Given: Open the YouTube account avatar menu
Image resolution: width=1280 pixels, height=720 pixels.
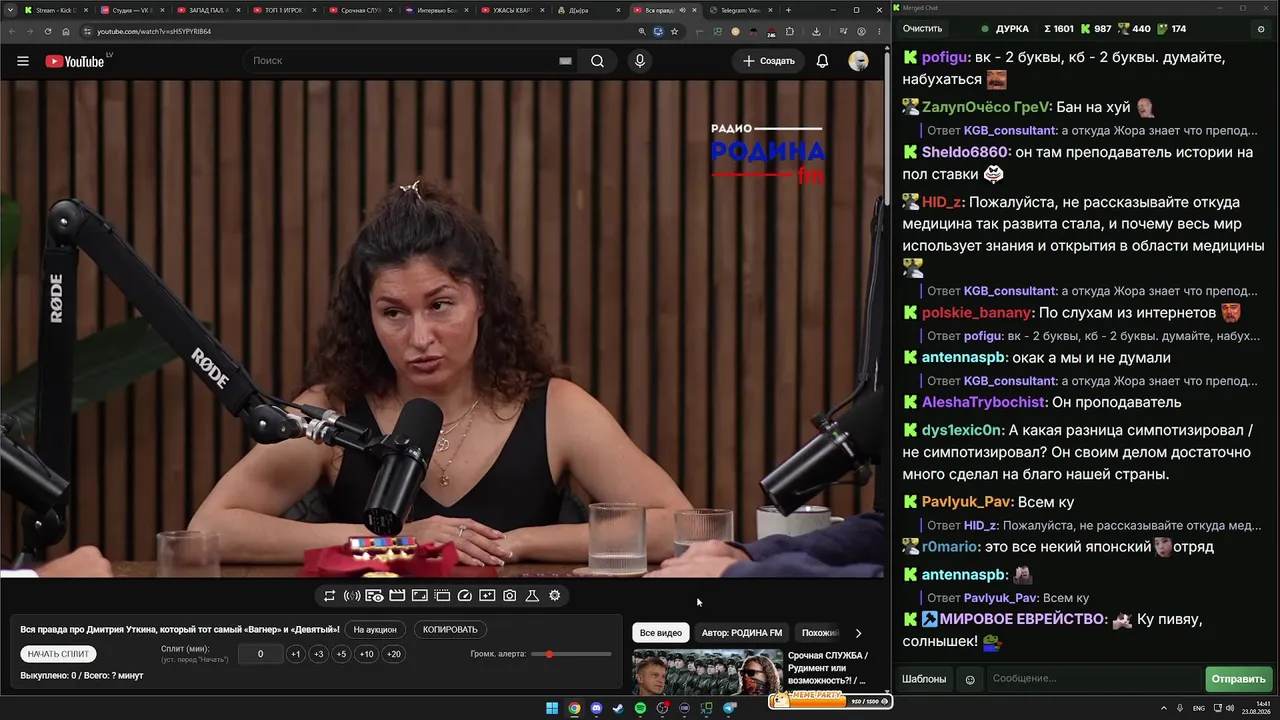Looking at the screenshot, I should click(x=858, y=61).
